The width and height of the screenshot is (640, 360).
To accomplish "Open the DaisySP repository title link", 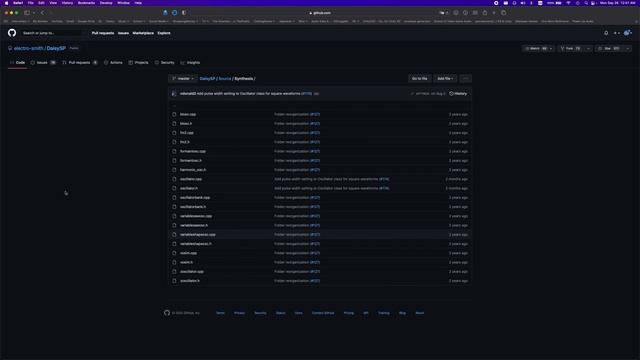I will [x=56, y=48].
